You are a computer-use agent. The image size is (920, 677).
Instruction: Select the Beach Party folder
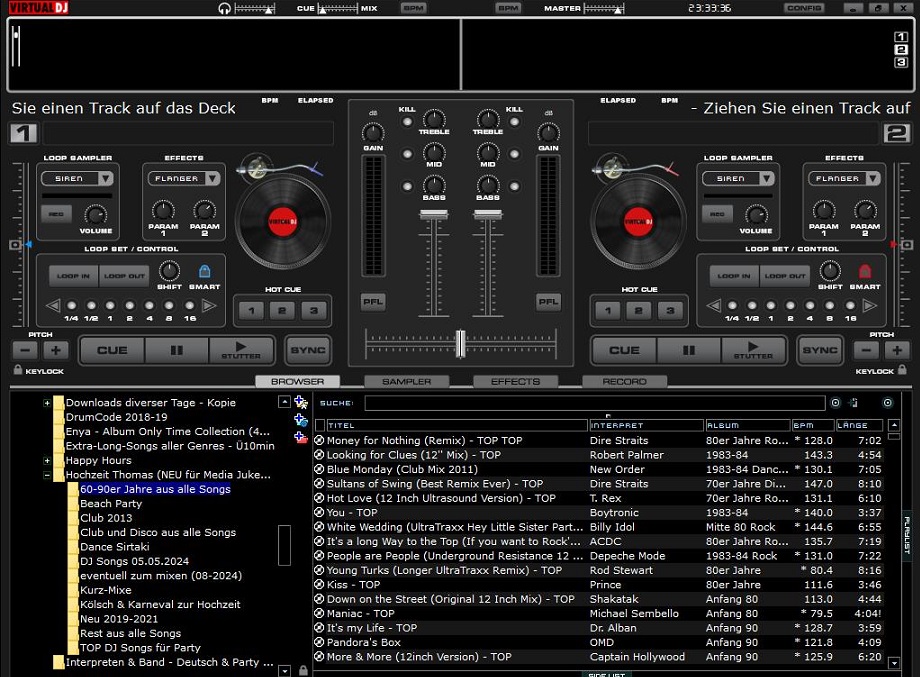[111, 503]
